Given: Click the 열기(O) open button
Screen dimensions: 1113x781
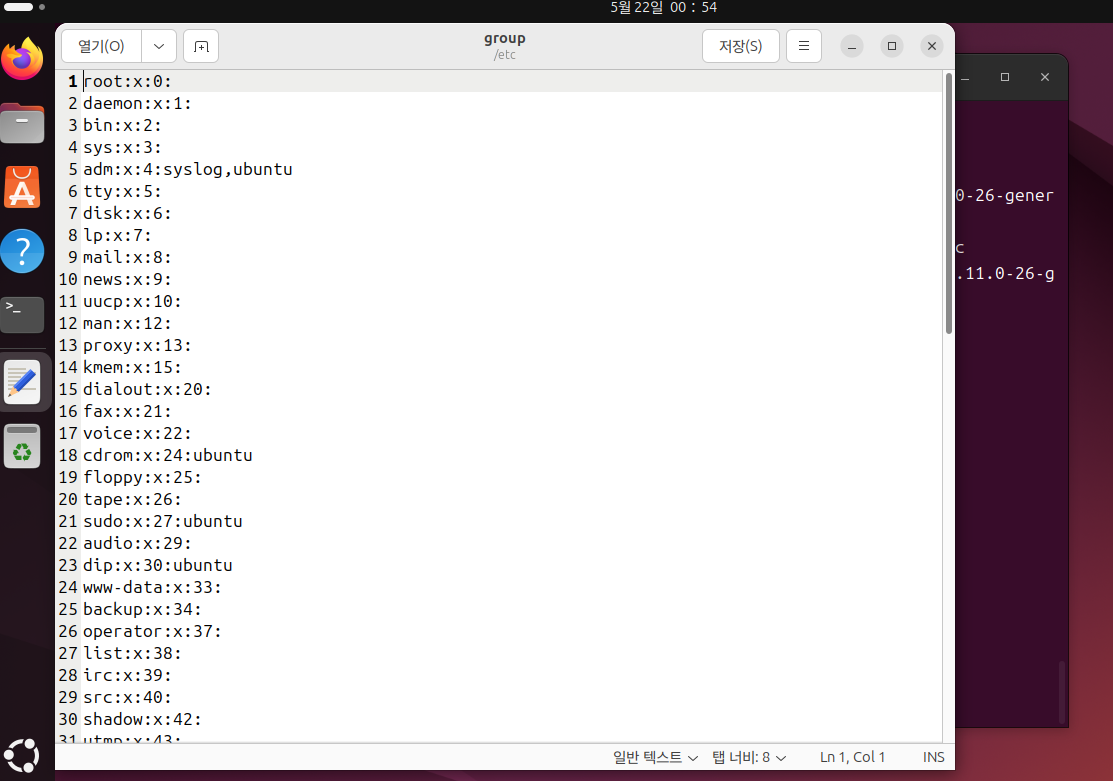Looking at the screenshot, I should 102,46.
